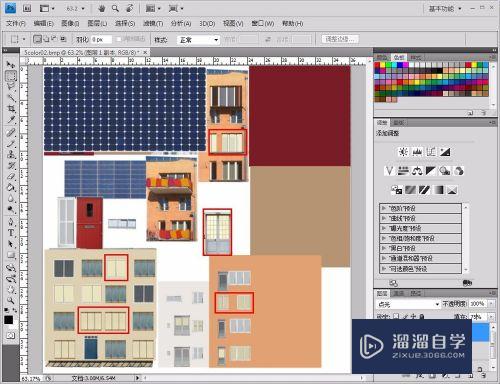Click the Hand tool in application bar
This screenshot has height=384, width=500.
click(x=102, y=8)
